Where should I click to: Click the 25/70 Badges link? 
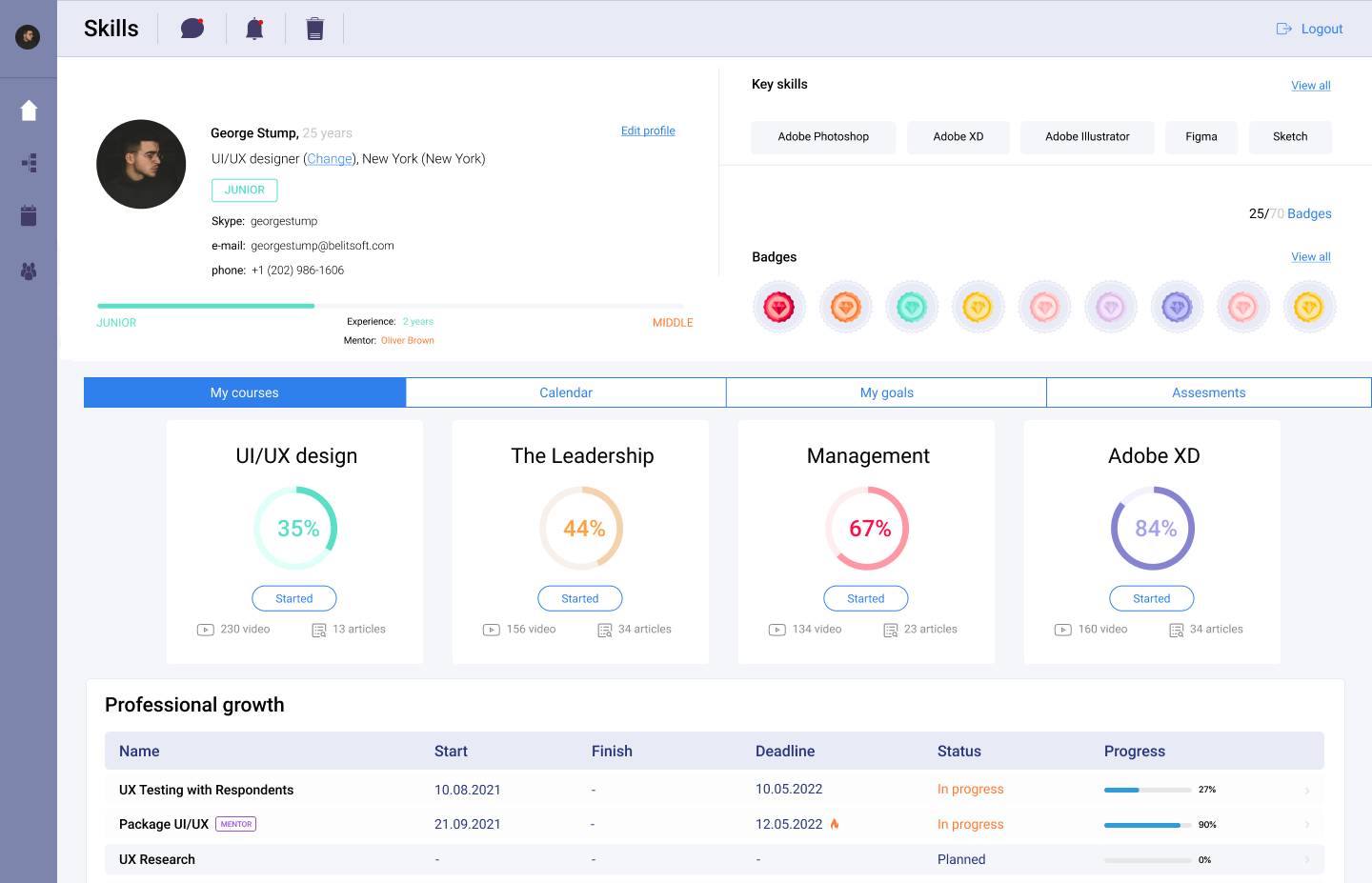click(1290, 213)
